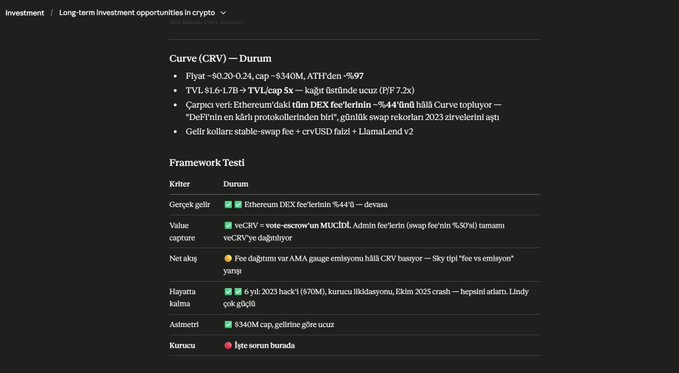The height and width of the screenshot is (373, 679).
Task: Expand the chat title dropdown chevron
Action: coord(223,13)
